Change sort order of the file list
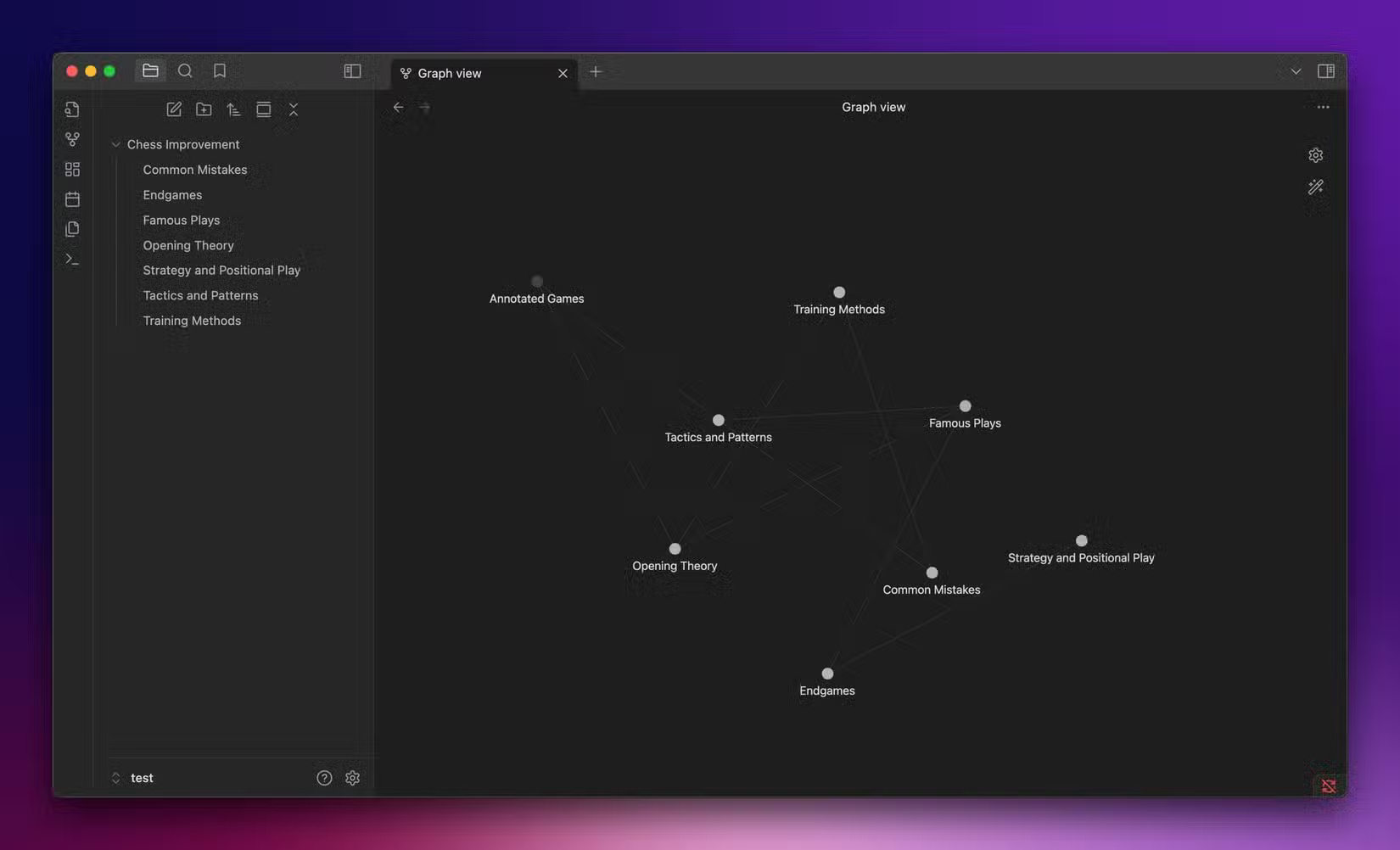This screenshot has width=1400, height=850. (233, 109)
